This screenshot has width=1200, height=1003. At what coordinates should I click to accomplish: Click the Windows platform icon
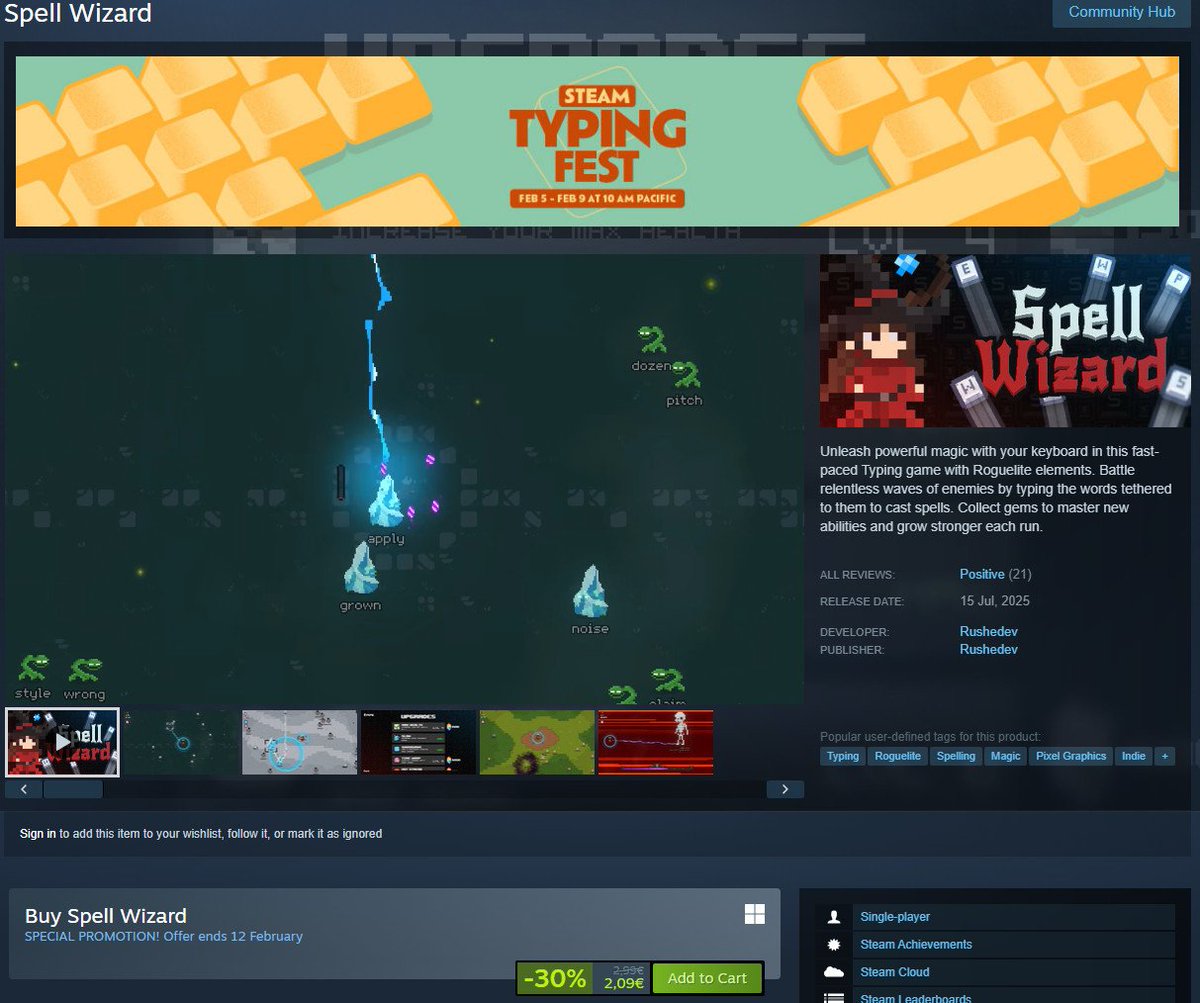pyautogui.click(x=754, y=914)
